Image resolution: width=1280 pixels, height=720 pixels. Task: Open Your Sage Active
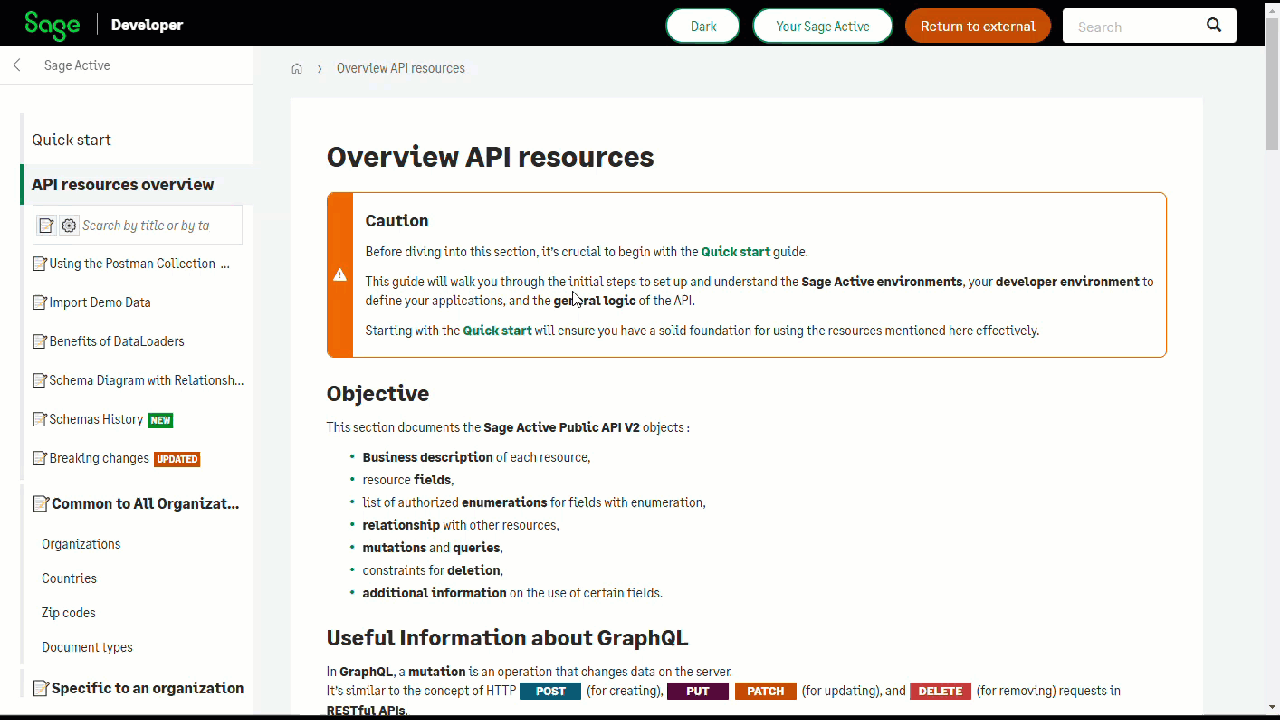pyautogui.click(x=822, y=26)
